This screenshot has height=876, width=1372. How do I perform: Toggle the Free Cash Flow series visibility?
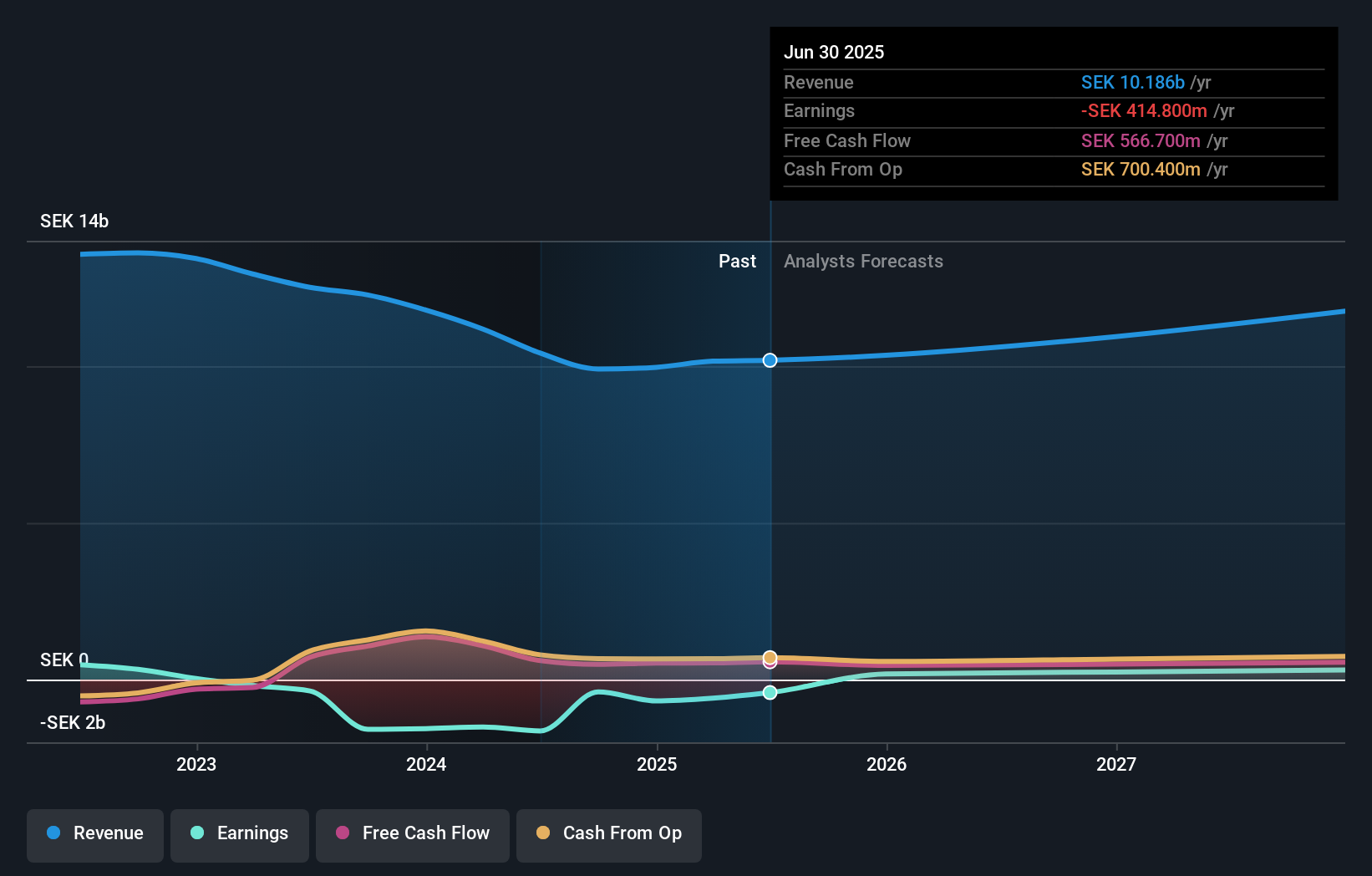click(412, 833)
